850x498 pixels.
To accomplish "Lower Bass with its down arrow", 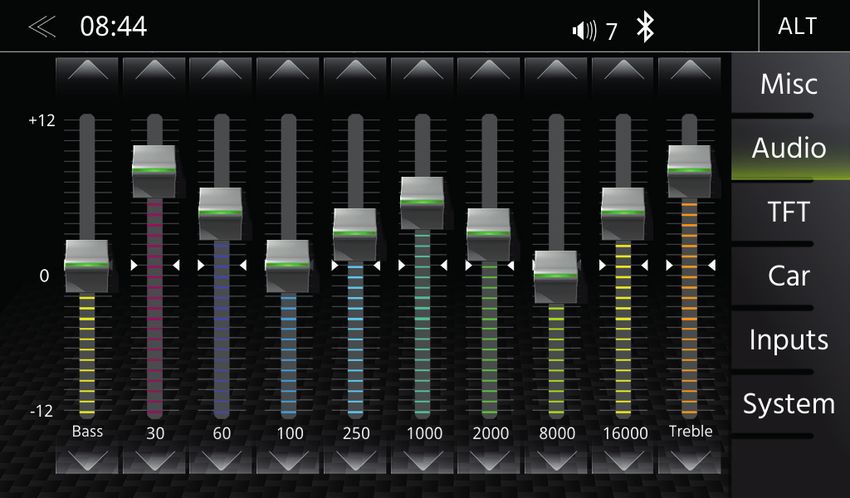I will click(87, 460).
